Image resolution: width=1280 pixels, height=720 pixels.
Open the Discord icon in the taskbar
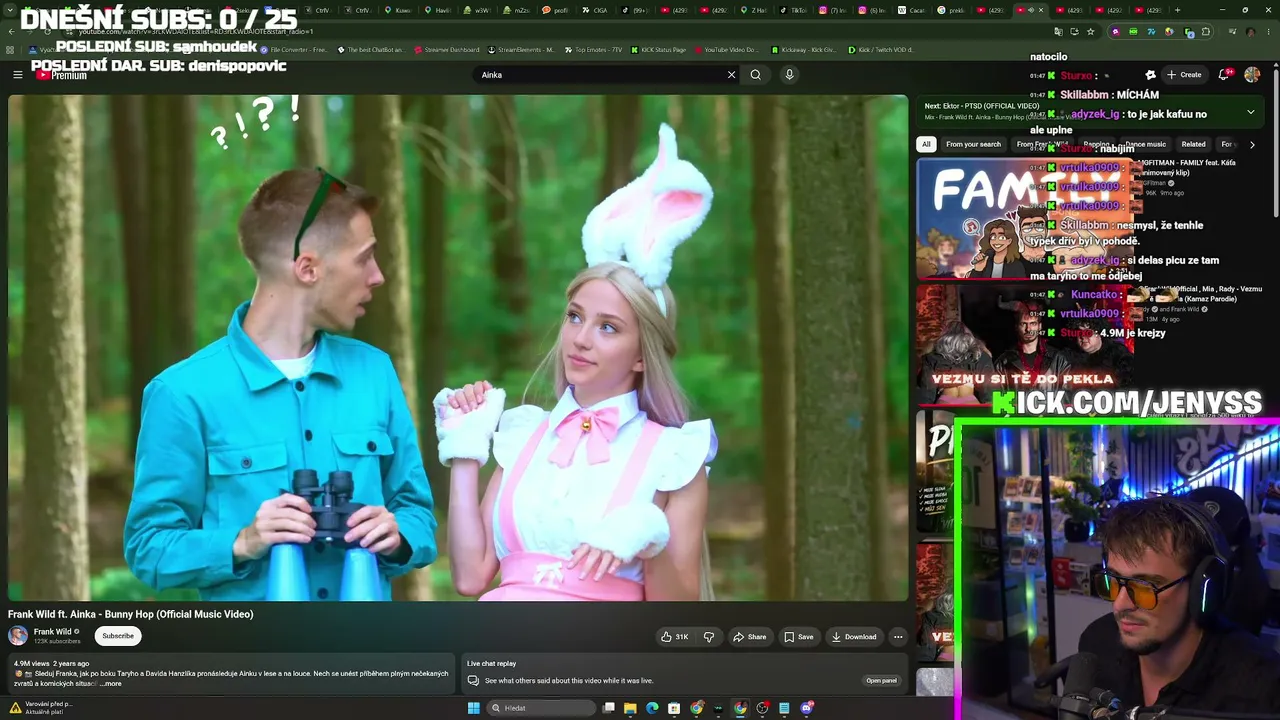tap(806, 708)
